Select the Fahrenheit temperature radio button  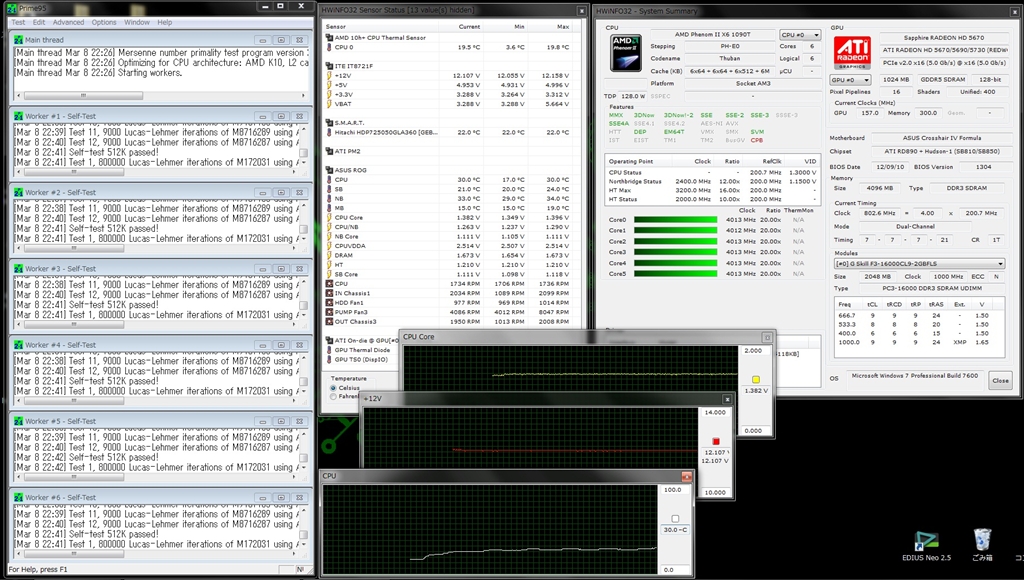pyautogui.click(x=334, y=396)
